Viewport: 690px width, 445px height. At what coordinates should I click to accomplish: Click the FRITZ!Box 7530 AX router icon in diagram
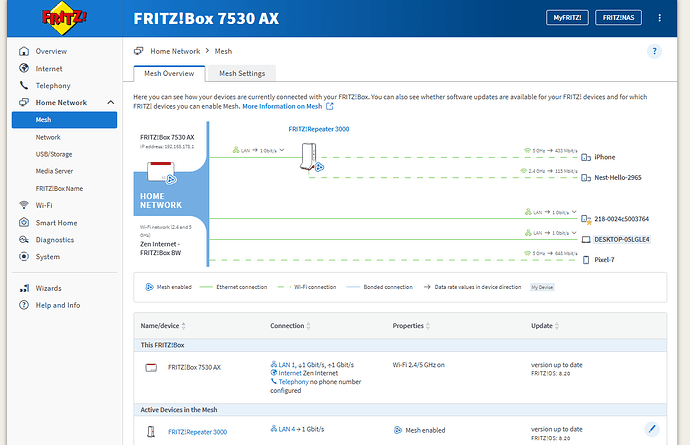[x=159, y=172]
